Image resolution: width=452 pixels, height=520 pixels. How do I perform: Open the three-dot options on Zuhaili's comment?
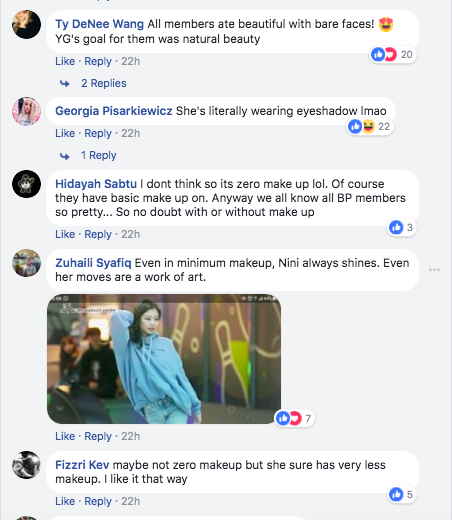(434, 270)
